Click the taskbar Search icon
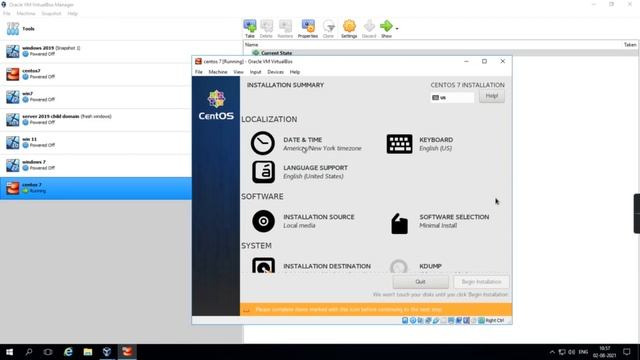The height and width of the screenshot is (360, 640). [x=29, y=351]
